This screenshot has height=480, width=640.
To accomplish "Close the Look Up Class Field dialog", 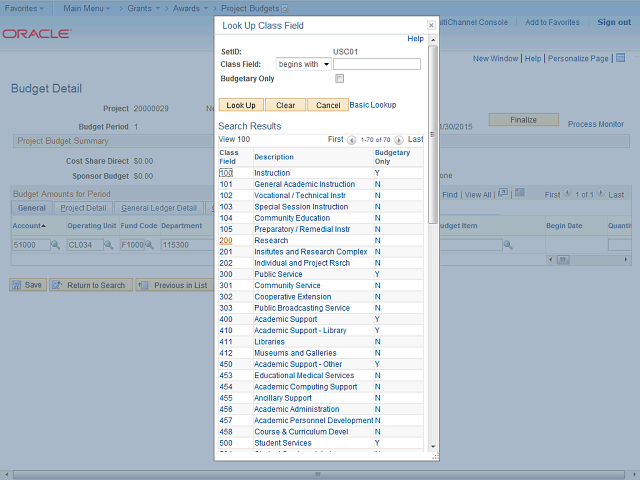I will (431, 25).
